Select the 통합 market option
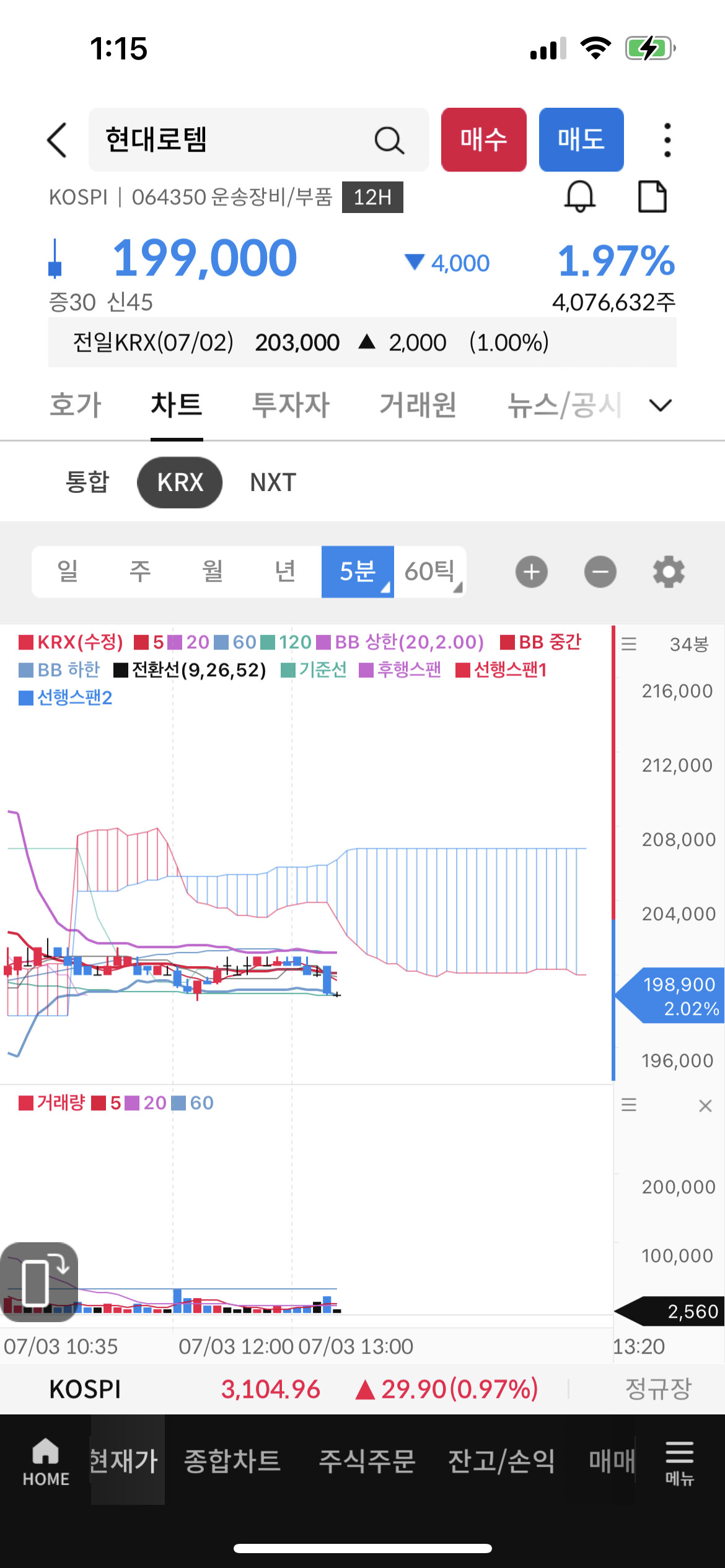The image size is (725, 1568). click(87, 482)
